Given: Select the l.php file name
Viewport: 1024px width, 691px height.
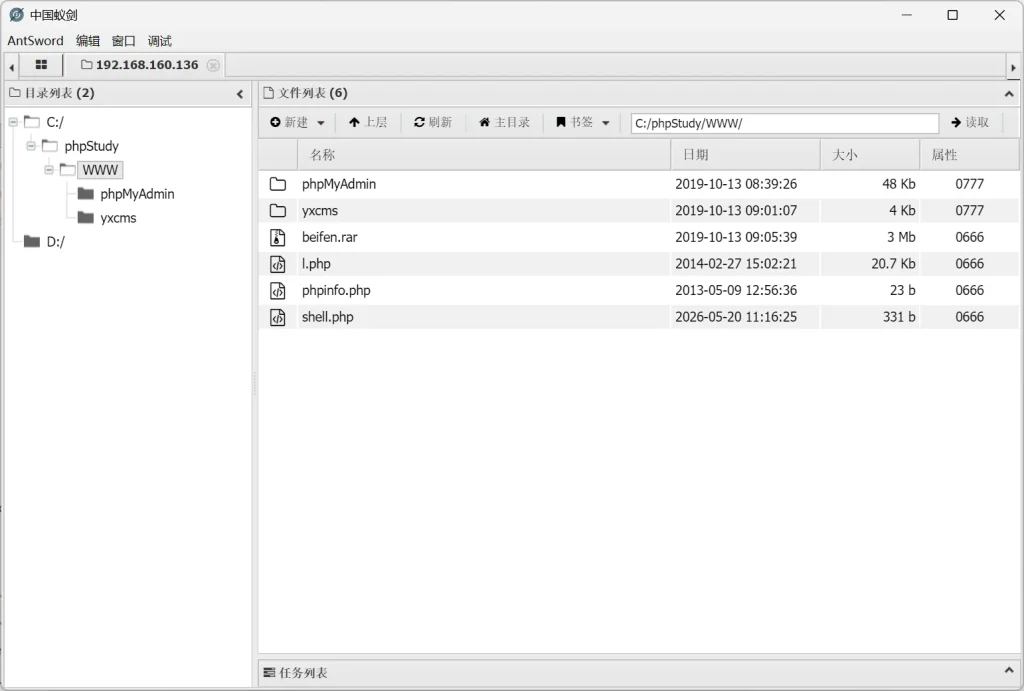Looking at the screenshot, I should coord(316,264).
